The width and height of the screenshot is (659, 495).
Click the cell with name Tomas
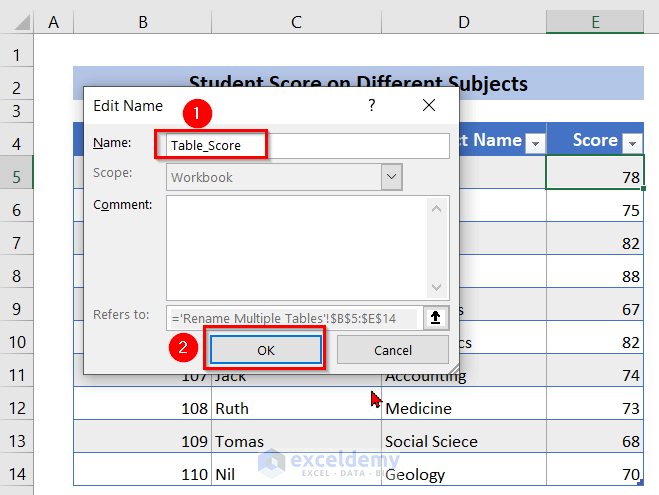296,441
